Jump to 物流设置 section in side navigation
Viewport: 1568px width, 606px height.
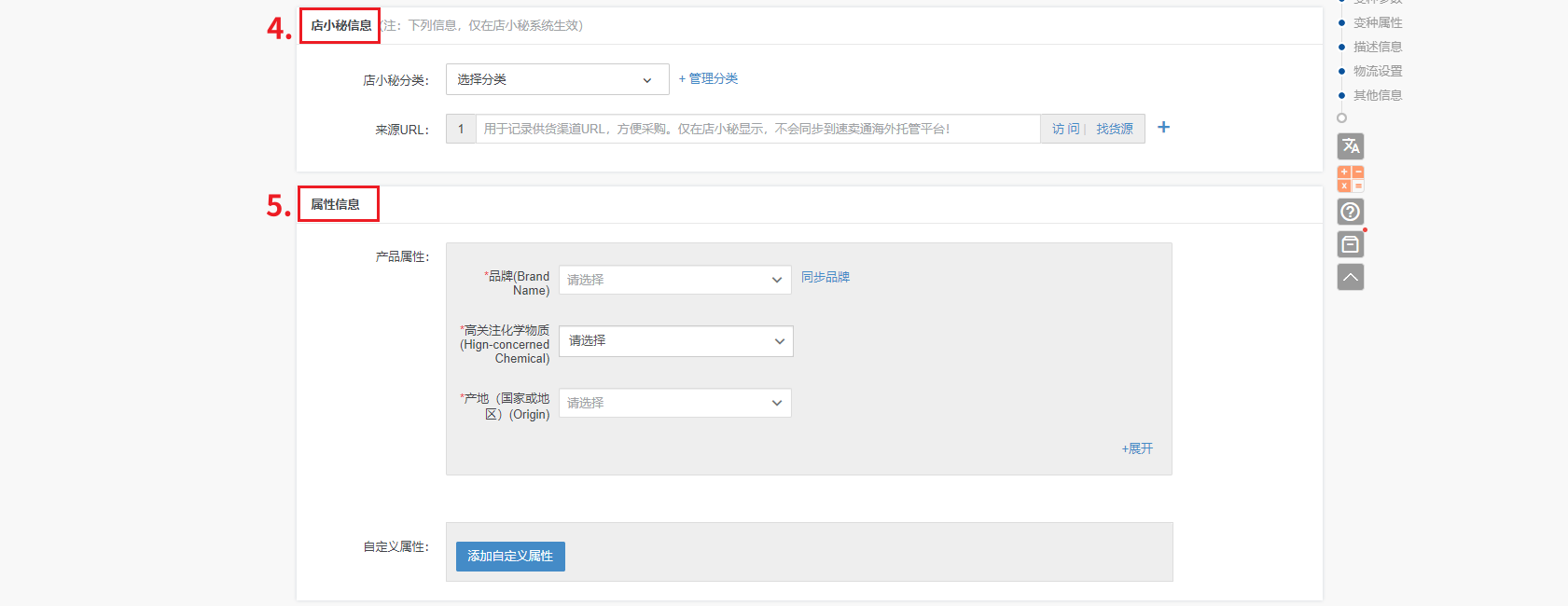[1378, 71]
